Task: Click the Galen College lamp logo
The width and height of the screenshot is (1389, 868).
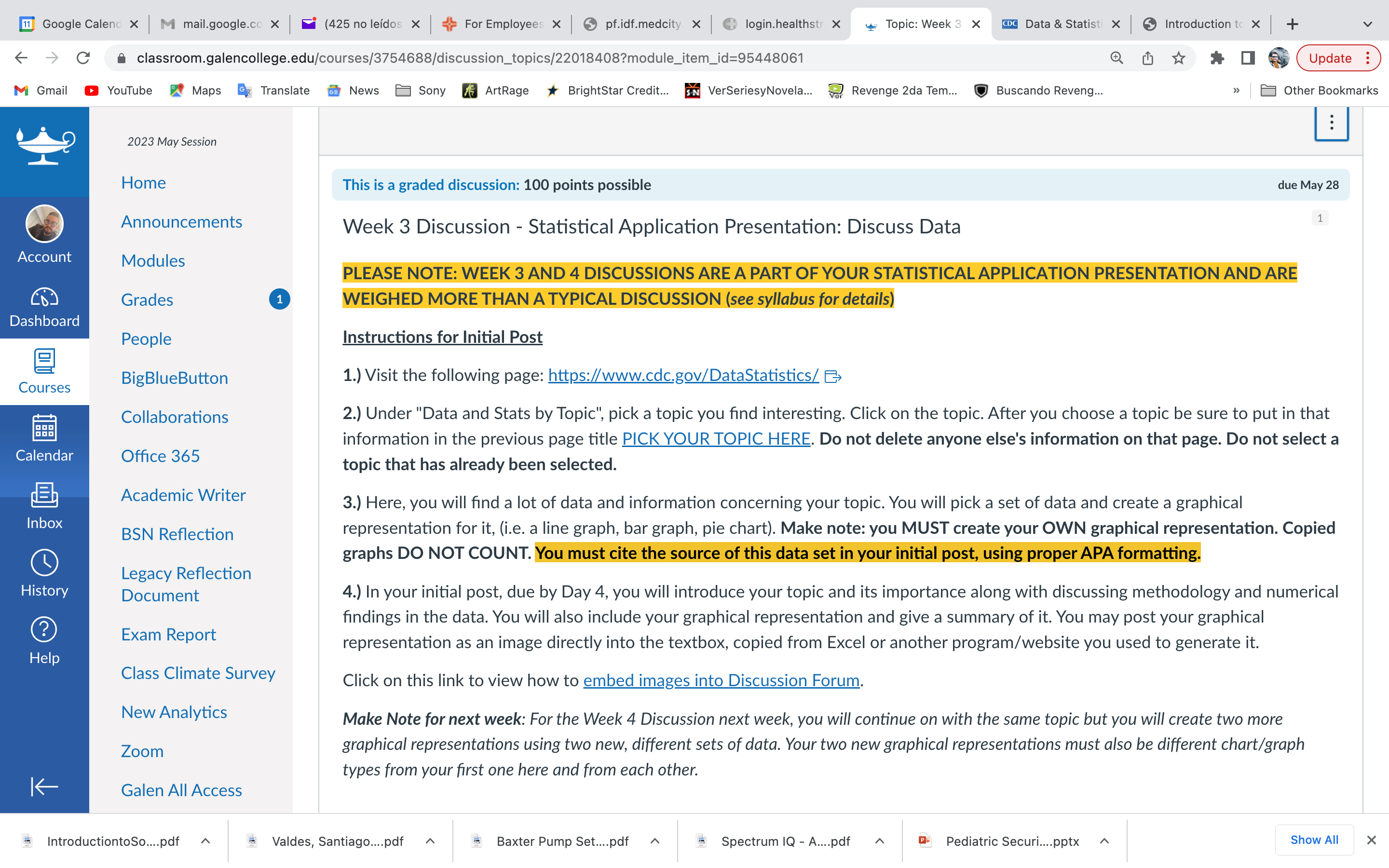Action: pyautogui.click(x=45, y=146)
